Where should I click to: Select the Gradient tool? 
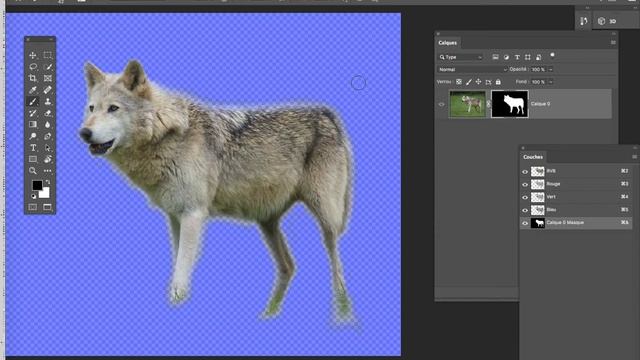click(x=33, y=124)
